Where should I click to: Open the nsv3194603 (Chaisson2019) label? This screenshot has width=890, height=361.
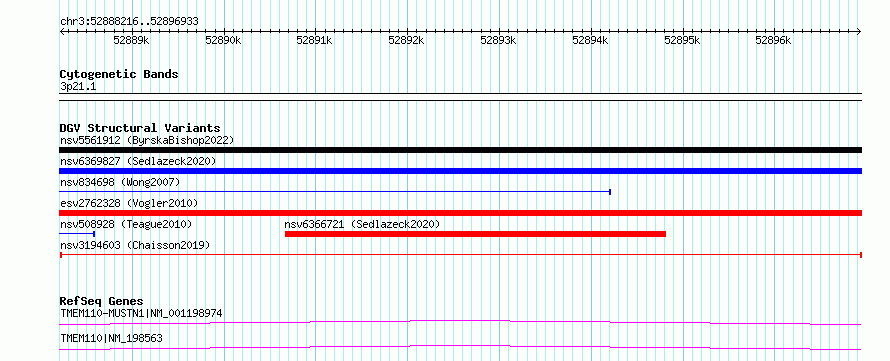tap(135, 245)
